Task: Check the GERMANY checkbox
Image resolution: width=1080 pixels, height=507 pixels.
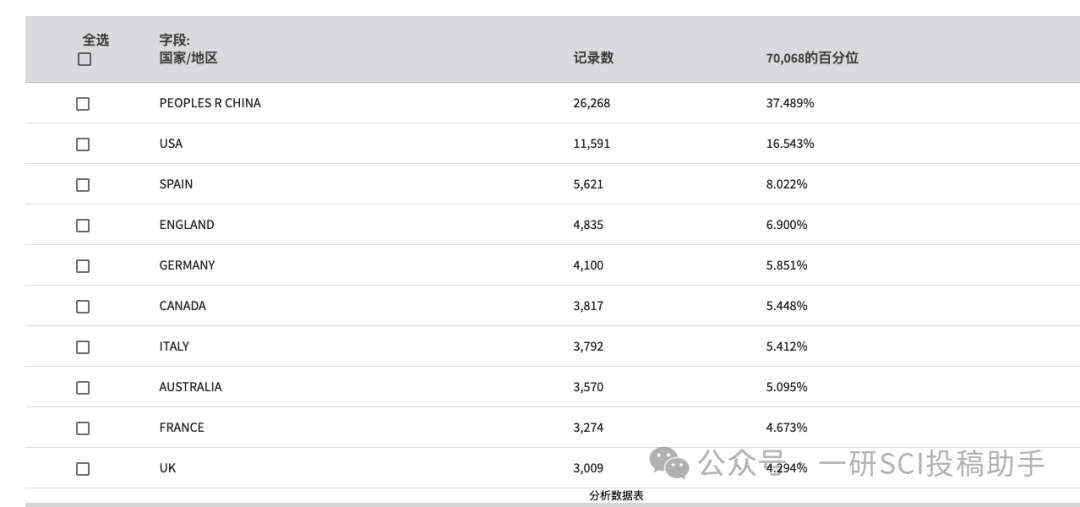Action: (x=83, y=266)
